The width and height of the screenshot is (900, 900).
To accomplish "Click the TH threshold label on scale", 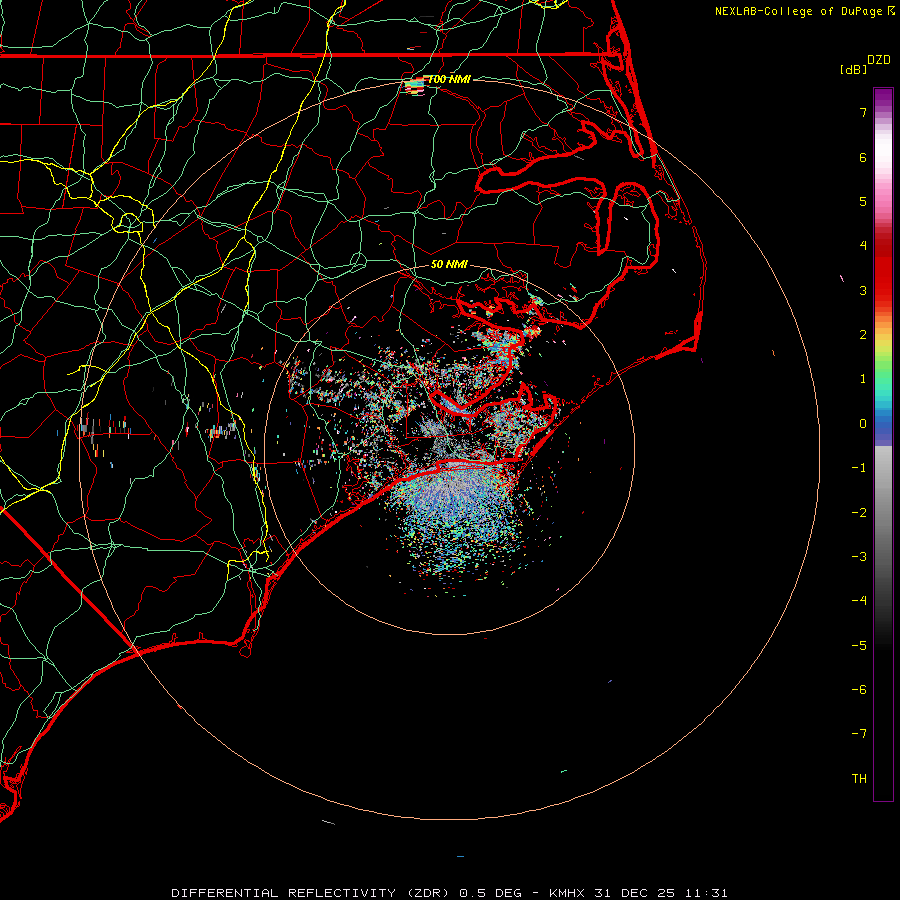I will tap(859, 779).
